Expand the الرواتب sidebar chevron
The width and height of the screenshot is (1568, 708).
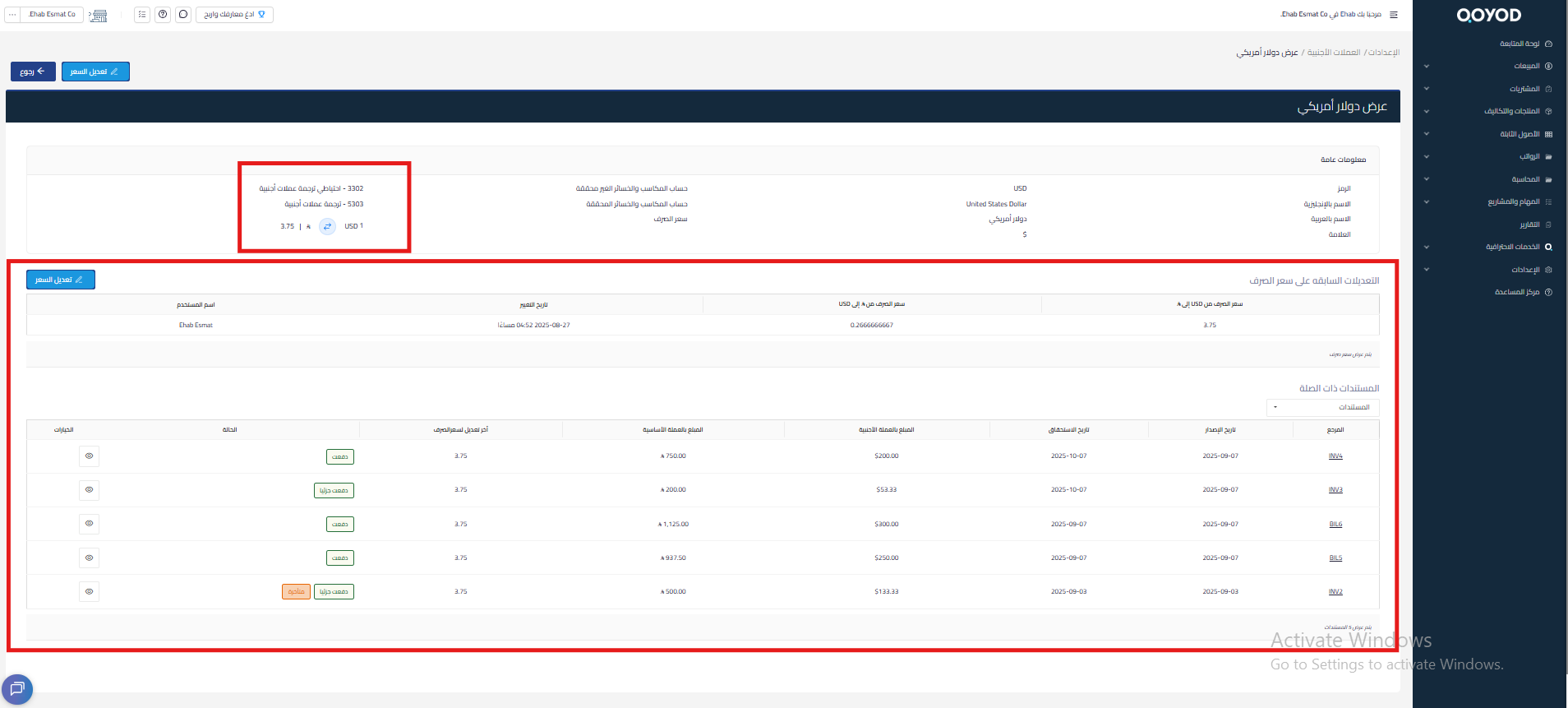click(1426, 156)
